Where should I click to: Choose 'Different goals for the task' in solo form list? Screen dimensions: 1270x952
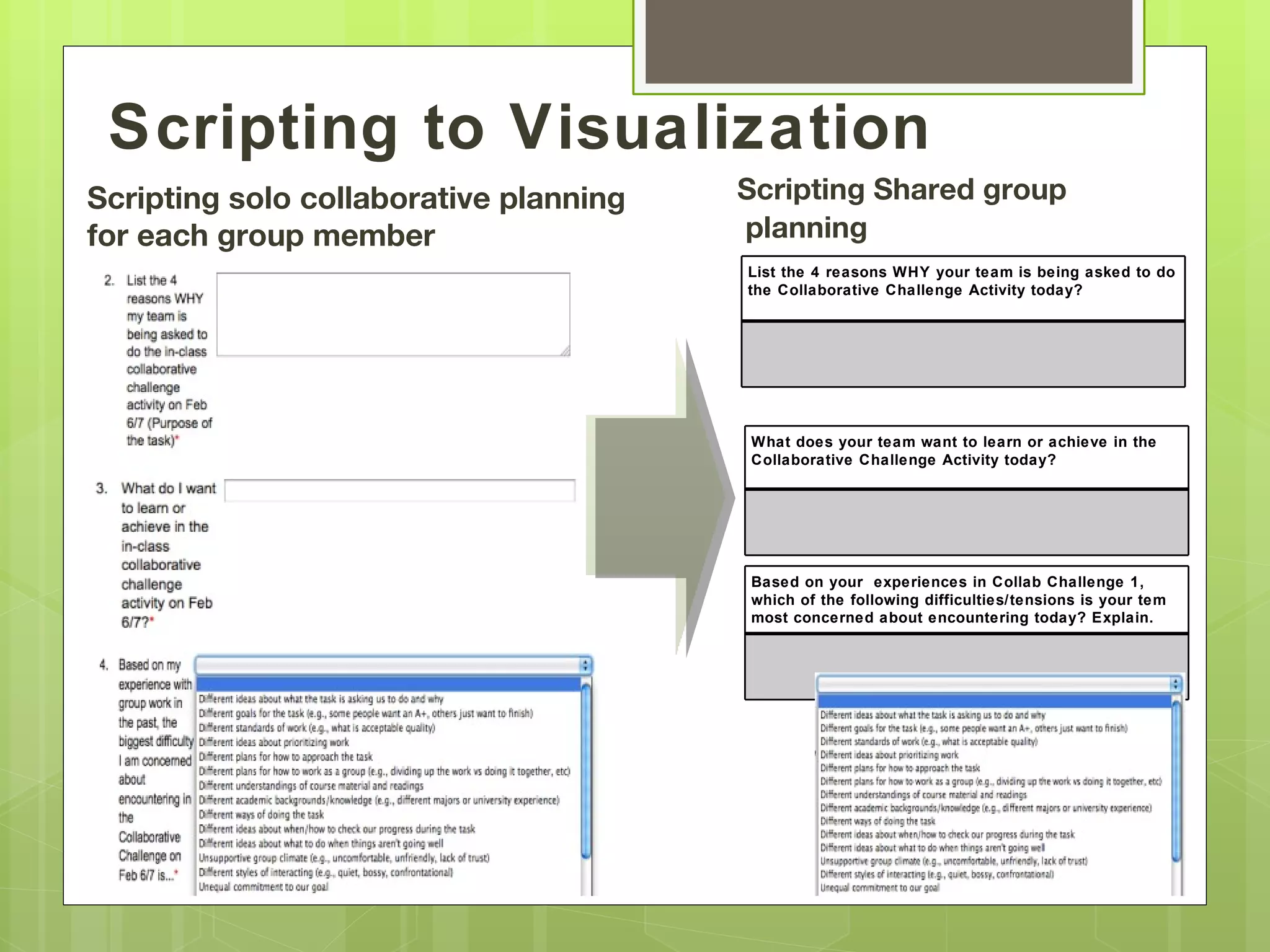coord(366,713)
